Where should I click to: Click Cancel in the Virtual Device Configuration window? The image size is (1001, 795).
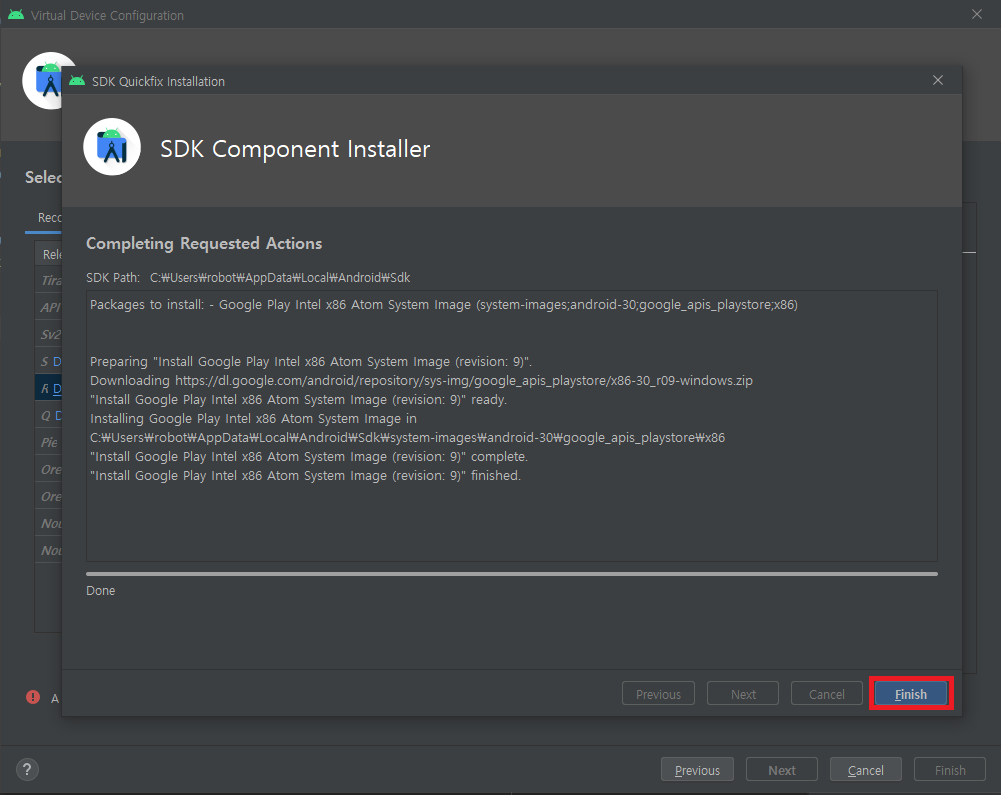[866, 769]
